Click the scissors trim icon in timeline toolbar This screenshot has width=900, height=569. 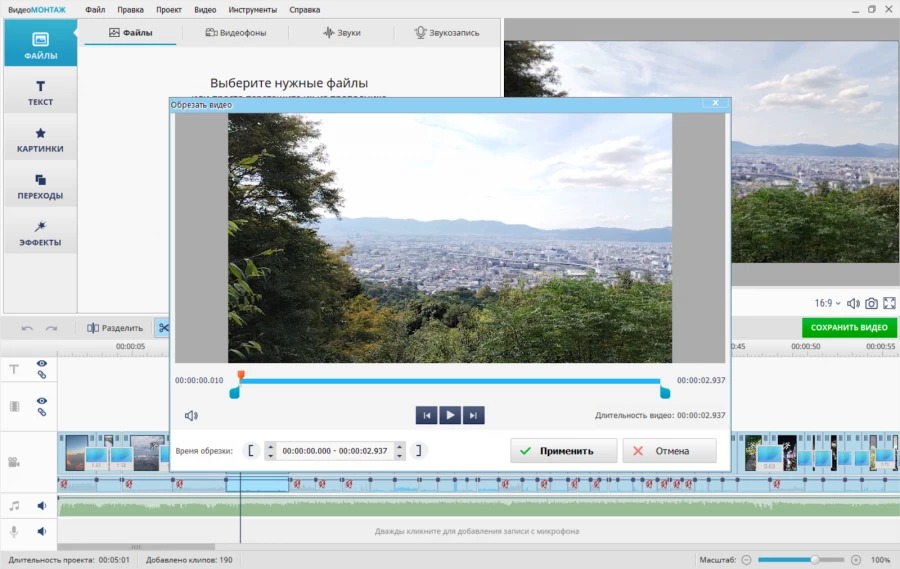(x=164, y=328)
